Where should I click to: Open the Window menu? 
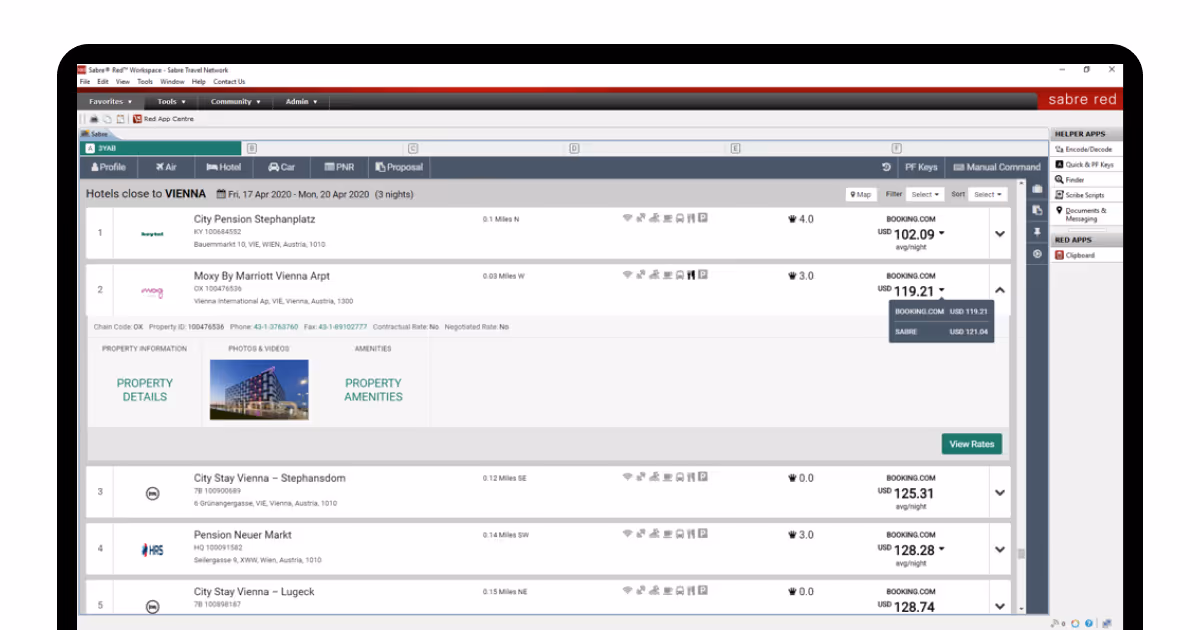172,81
